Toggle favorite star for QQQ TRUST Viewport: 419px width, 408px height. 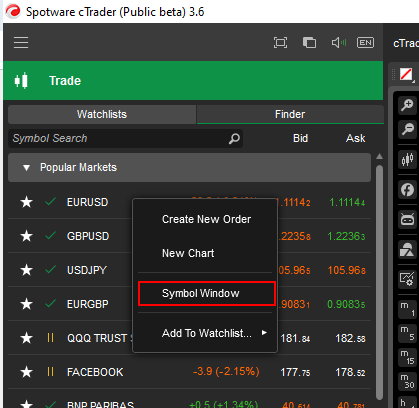[x=26, y=338]
